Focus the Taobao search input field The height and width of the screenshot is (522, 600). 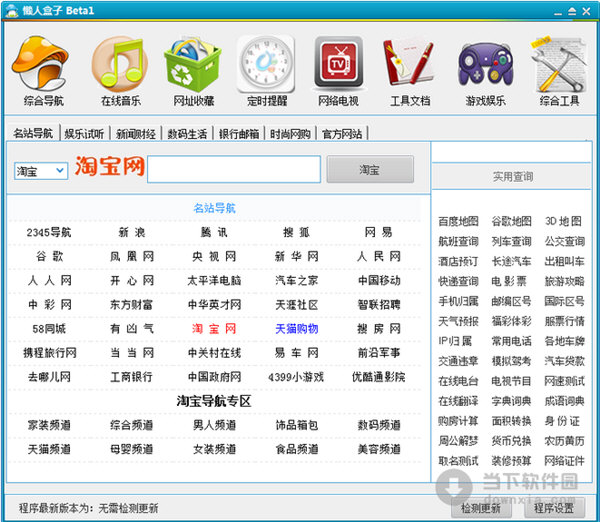[x=234, y=169]
